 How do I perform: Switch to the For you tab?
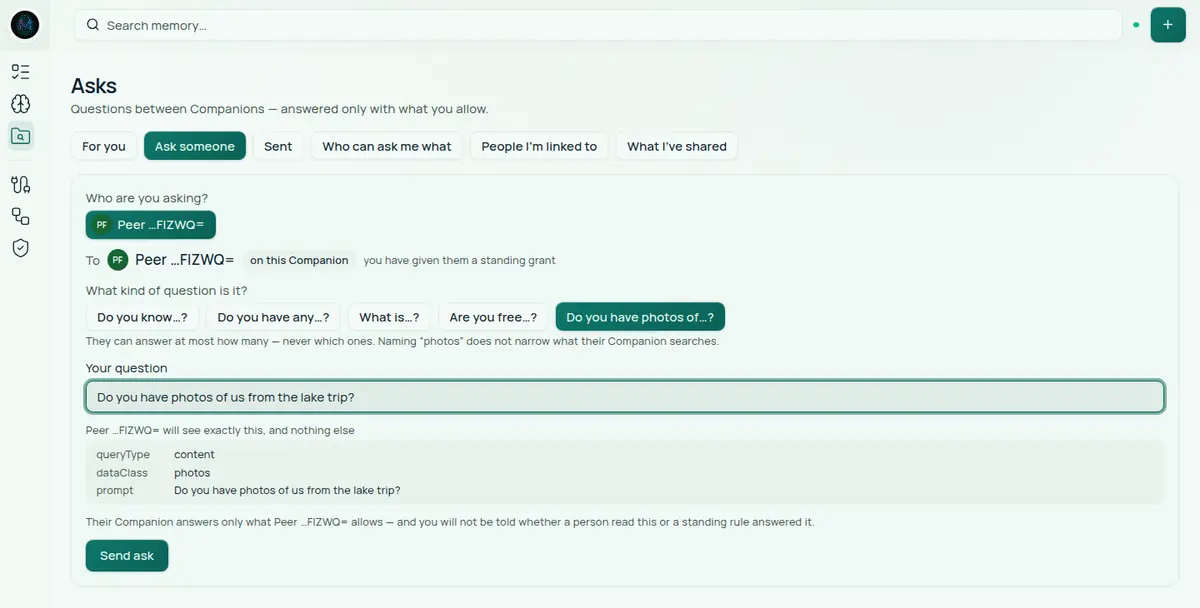[104, 146]
